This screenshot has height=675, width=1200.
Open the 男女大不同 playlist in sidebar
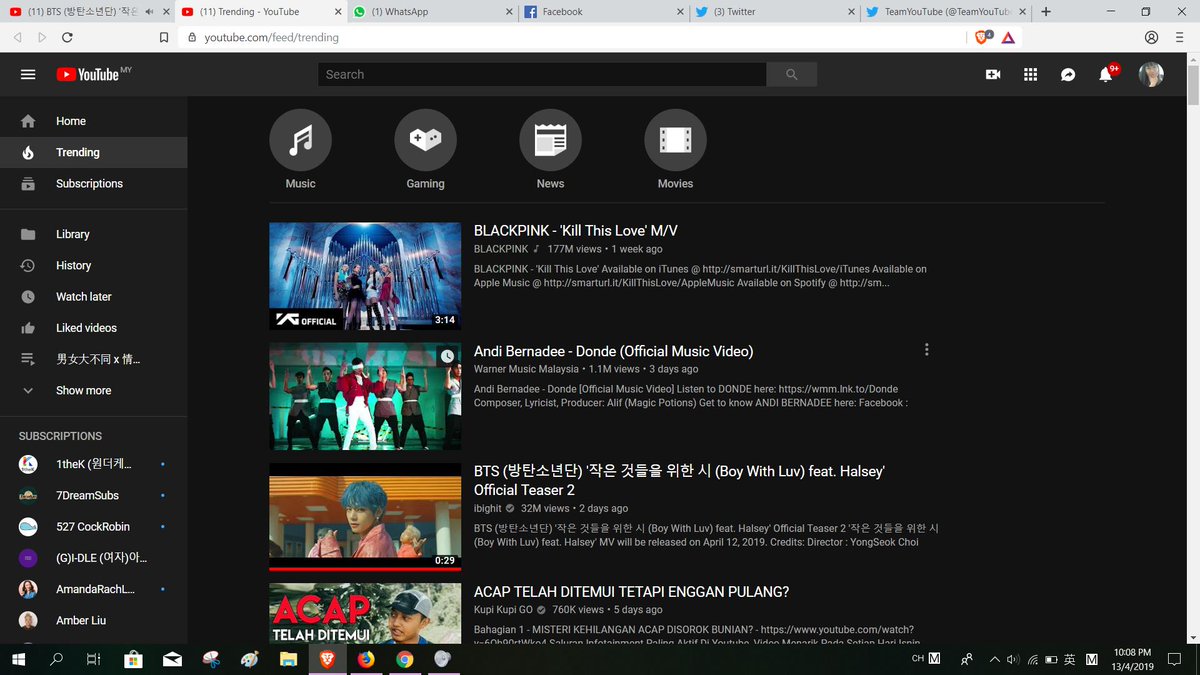[x=93, y=359]
